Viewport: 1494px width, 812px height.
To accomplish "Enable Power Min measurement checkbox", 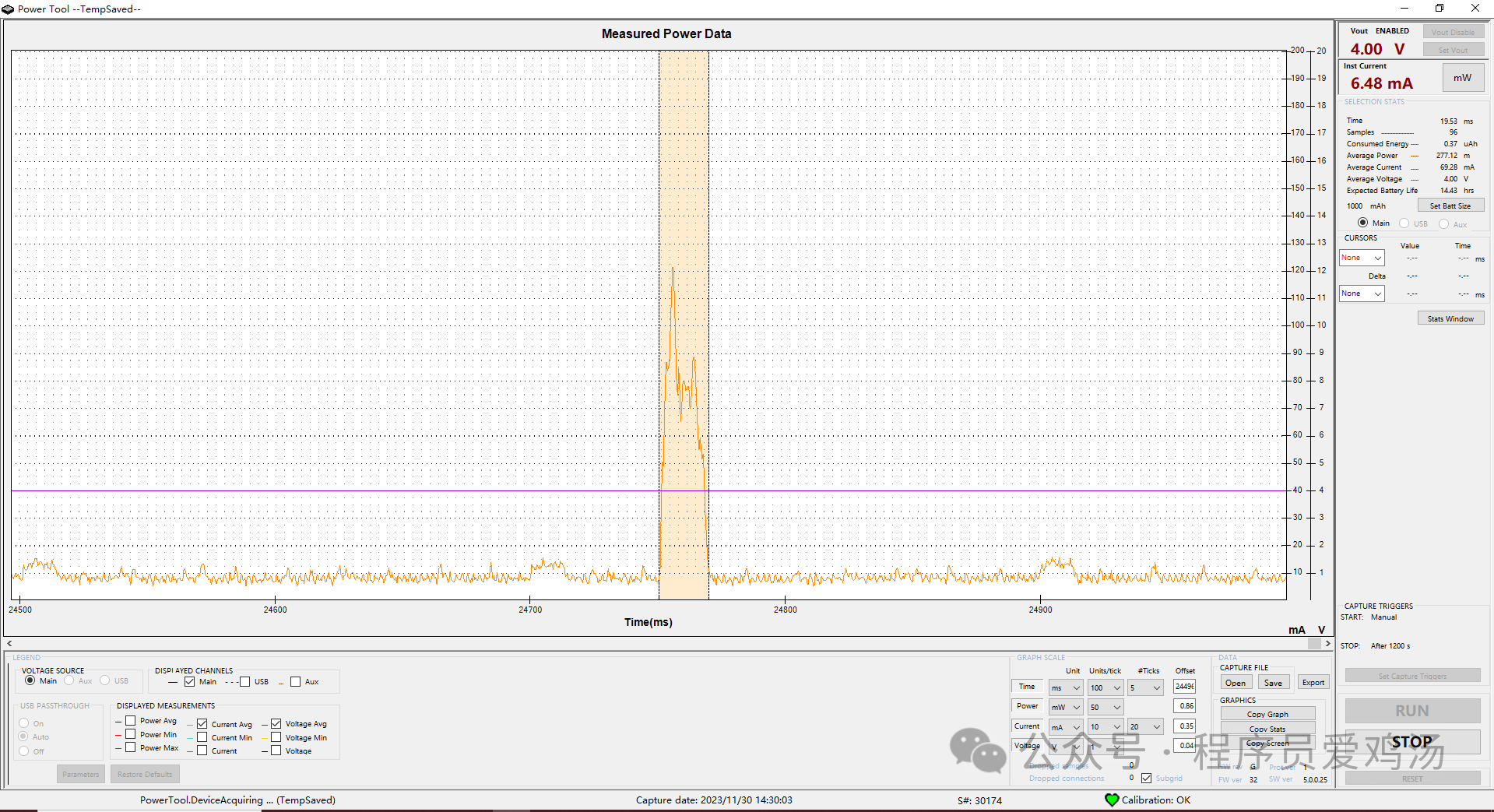I will point(131,734).
